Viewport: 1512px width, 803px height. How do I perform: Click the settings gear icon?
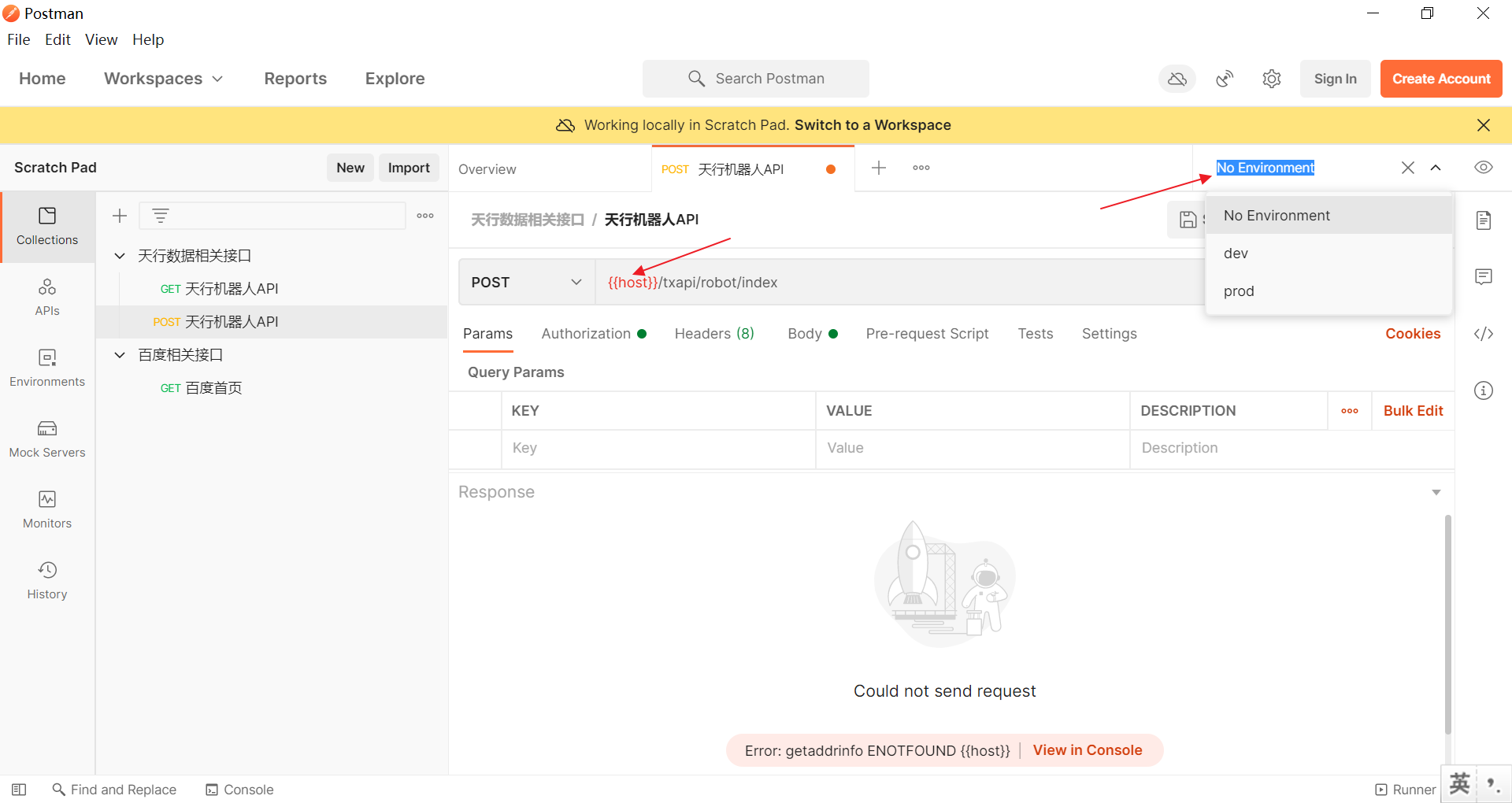tap(1271, 79)
